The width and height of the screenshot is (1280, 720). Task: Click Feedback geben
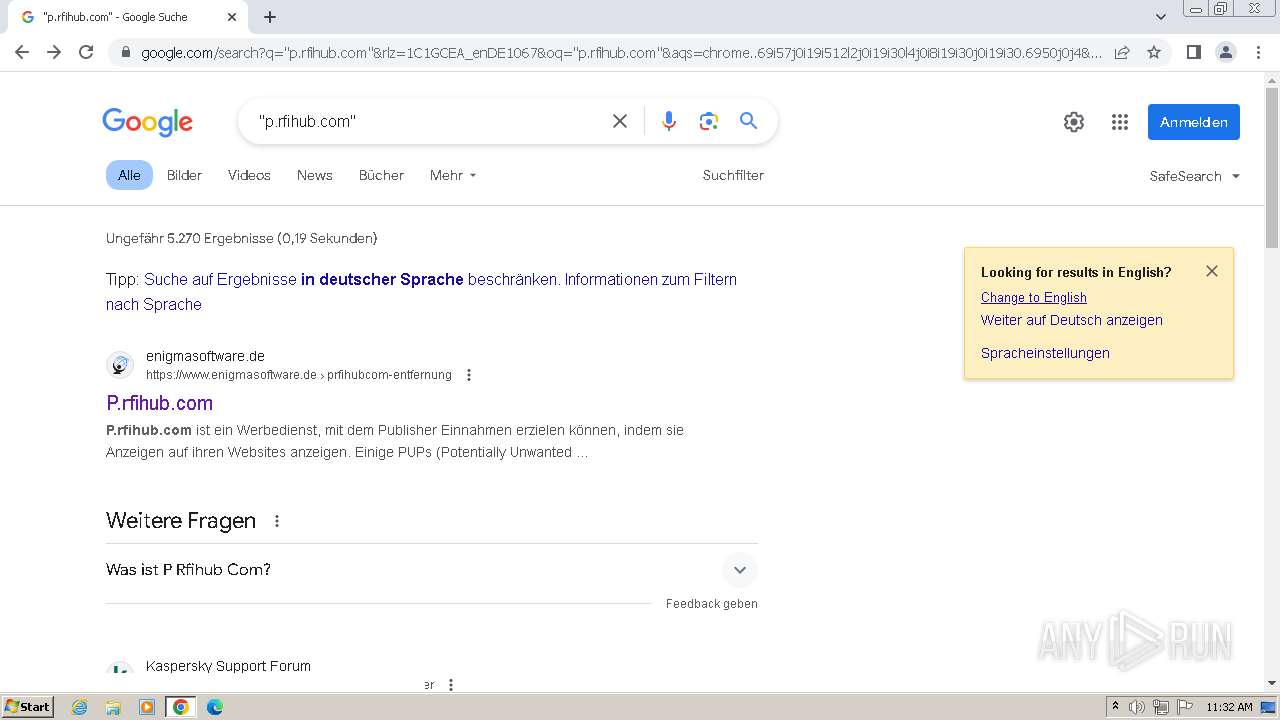(712, 604)
